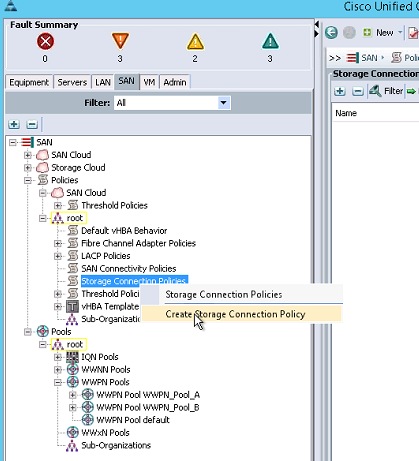Click the warning faults teal triangle icon

(270, 41)
